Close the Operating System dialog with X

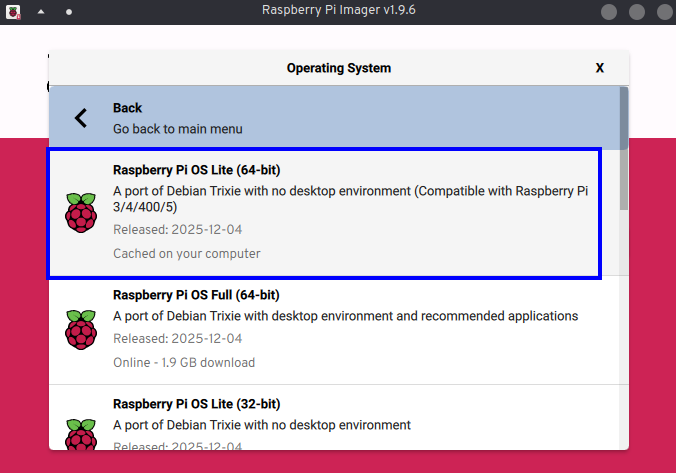(600, 68)
